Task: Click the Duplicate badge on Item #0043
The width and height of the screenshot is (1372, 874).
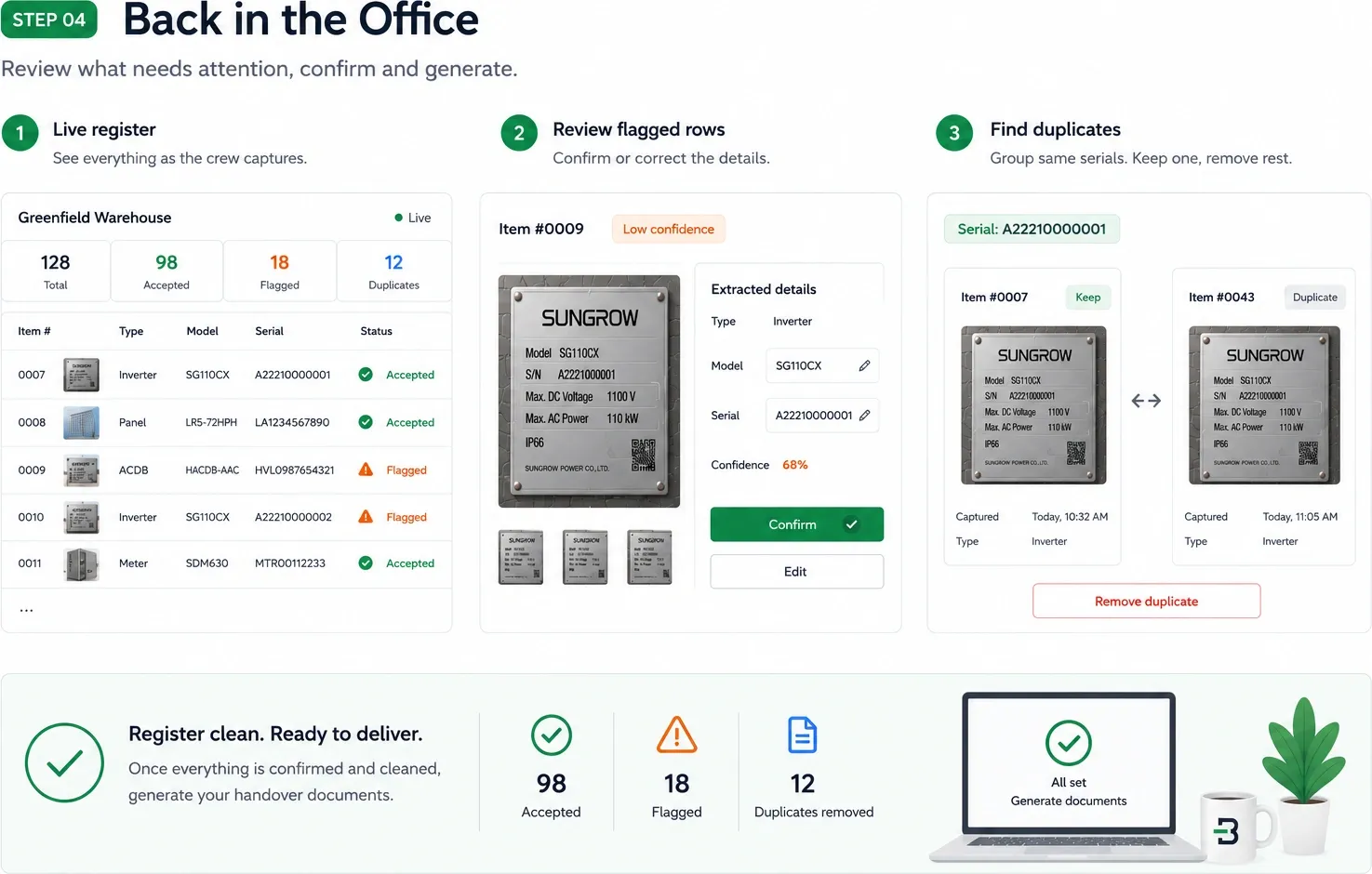Action: [x=1314, y=298]
